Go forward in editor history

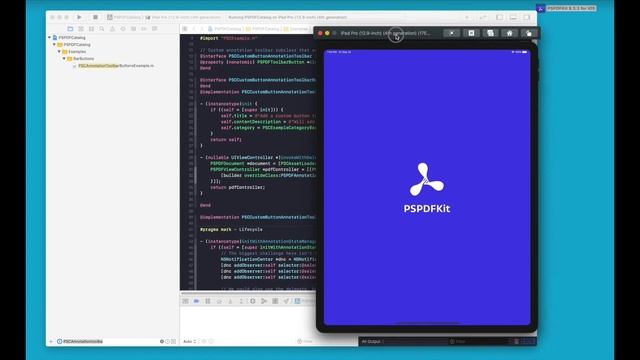click(x=202, y=29)
